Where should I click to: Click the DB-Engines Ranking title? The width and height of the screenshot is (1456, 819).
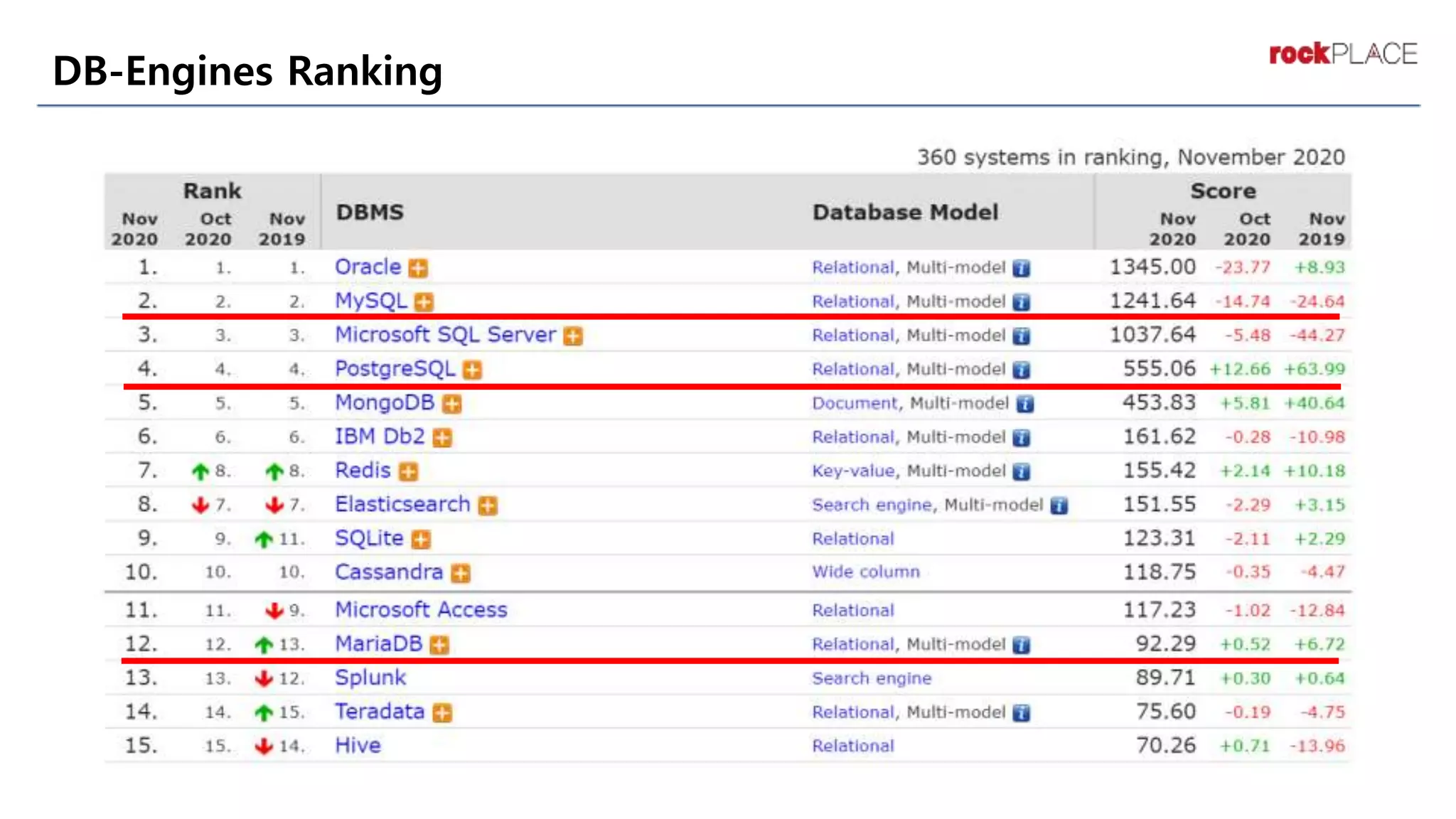pyautogui.click(x=247, y=72)
